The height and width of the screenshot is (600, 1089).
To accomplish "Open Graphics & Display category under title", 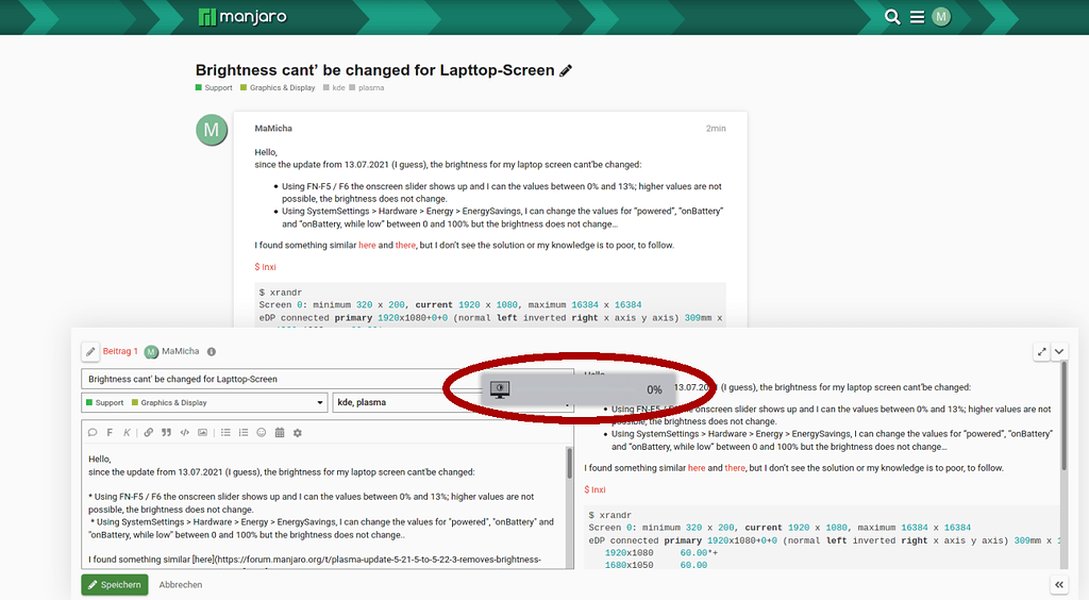I will (x=278, y=88).
